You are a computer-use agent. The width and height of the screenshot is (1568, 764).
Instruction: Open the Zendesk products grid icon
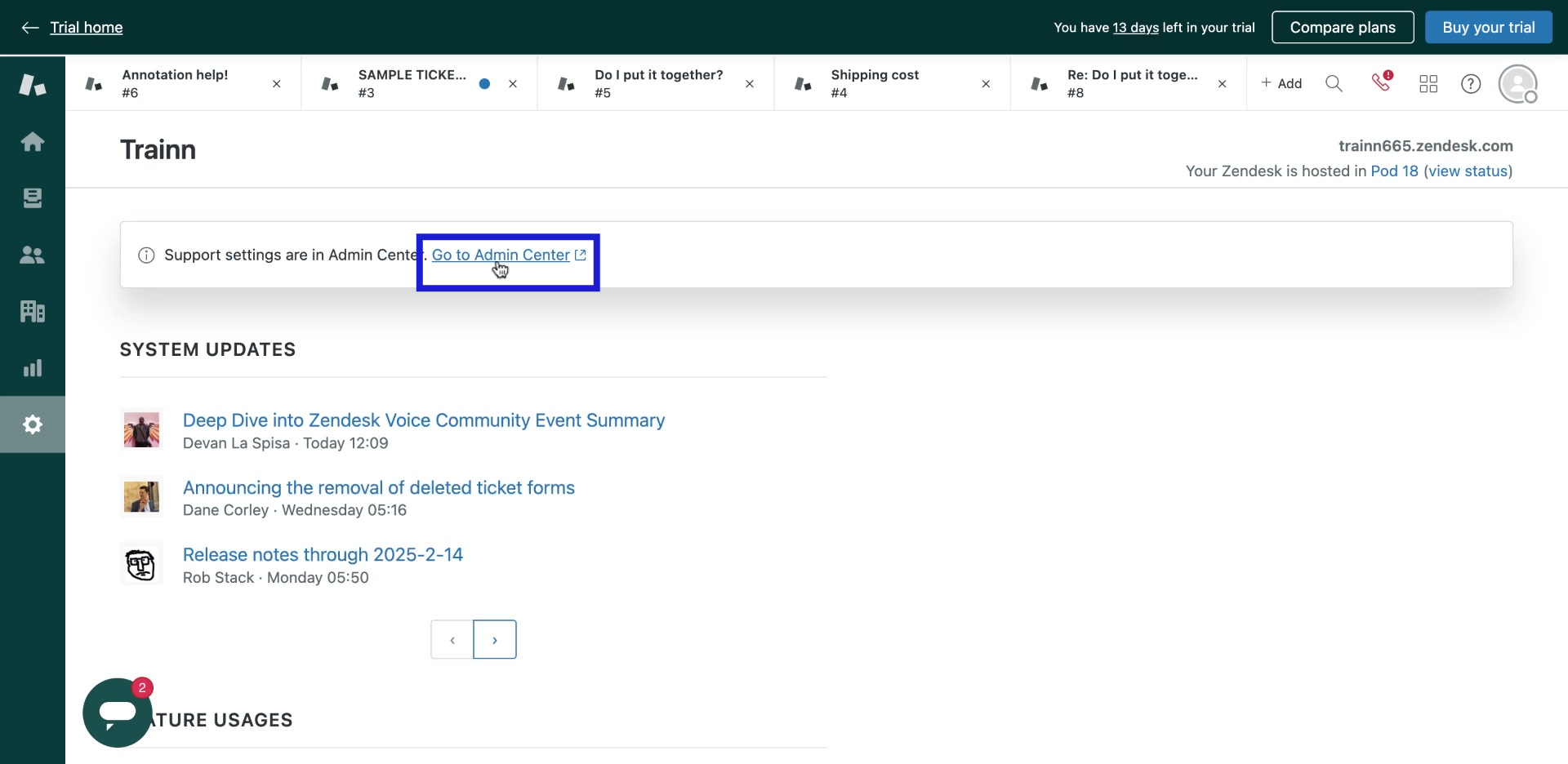tap(1428, 83)
